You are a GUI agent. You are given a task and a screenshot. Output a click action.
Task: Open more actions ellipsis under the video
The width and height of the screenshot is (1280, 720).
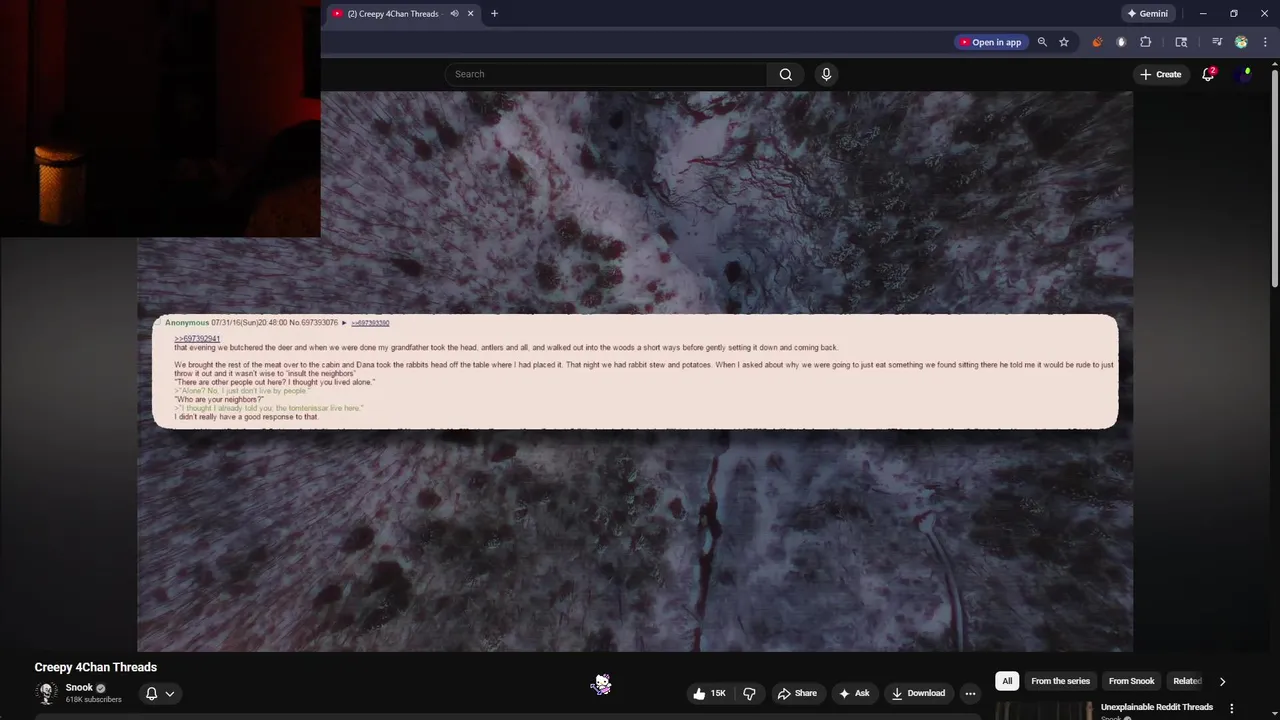(x=970, y=693)
